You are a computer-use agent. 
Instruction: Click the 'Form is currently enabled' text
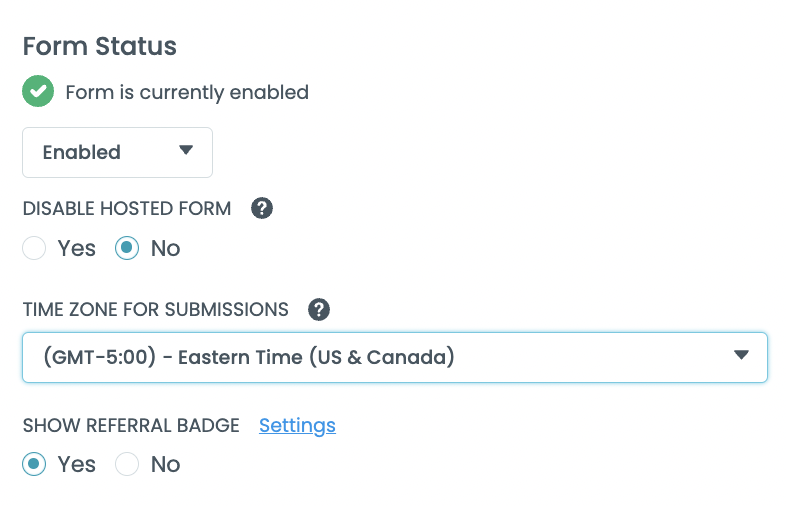pyautogui.click(x=187, y=92)
